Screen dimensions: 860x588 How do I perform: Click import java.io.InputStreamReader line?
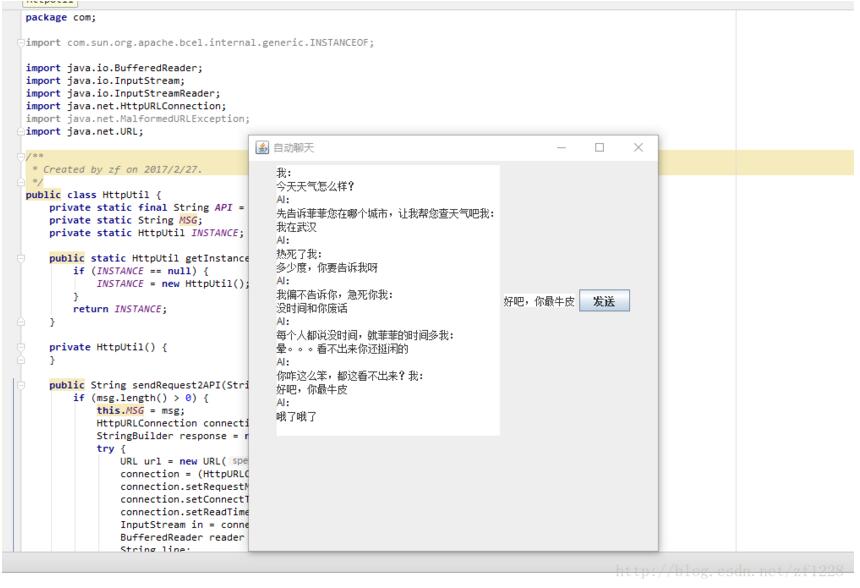click(123, 93)
